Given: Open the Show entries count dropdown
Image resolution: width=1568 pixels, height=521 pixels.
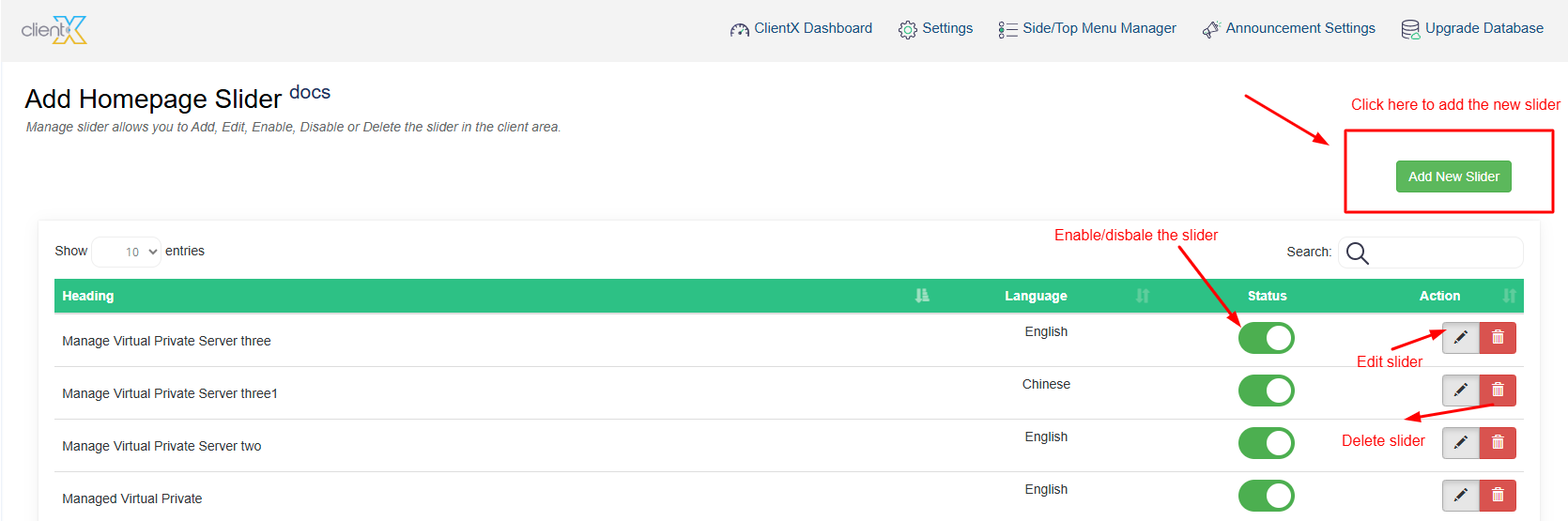Looking at the screenshot, I should click(x=128, y=252).
